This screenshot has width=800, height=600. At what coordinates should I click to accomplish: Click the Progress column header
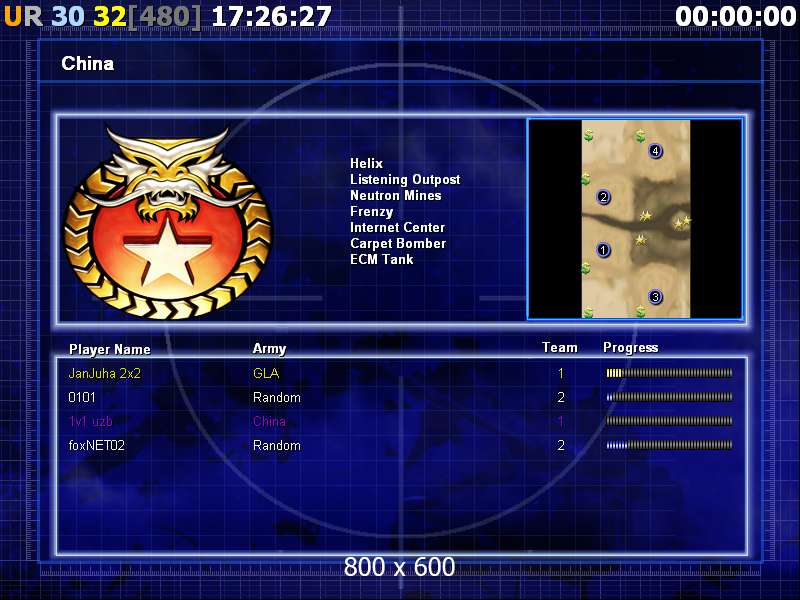click(631, 348)
